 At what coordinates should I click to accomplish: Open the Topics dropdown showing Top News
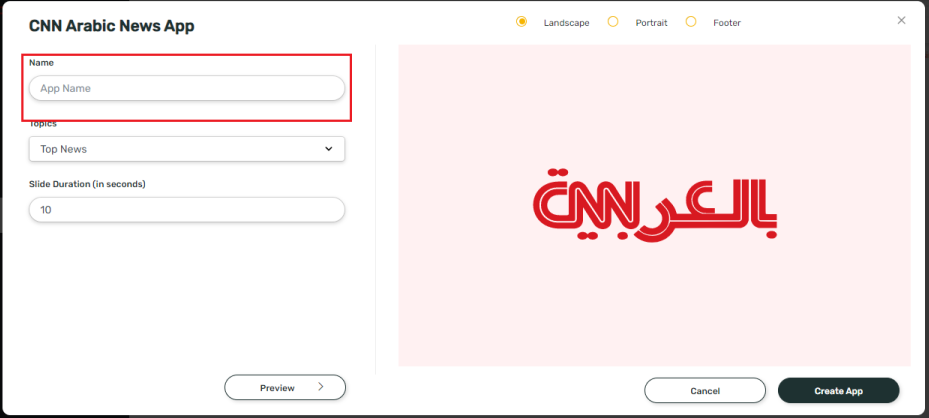pos(187,149)
